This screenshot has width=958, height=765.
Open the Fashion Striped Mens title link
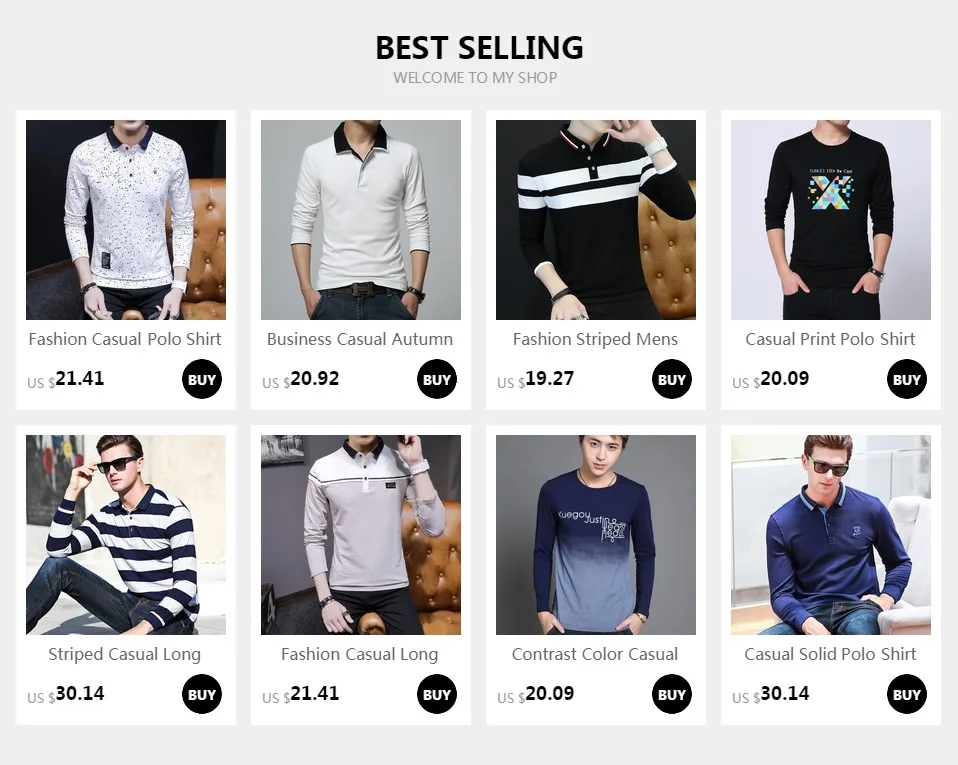tap(596, 339)
